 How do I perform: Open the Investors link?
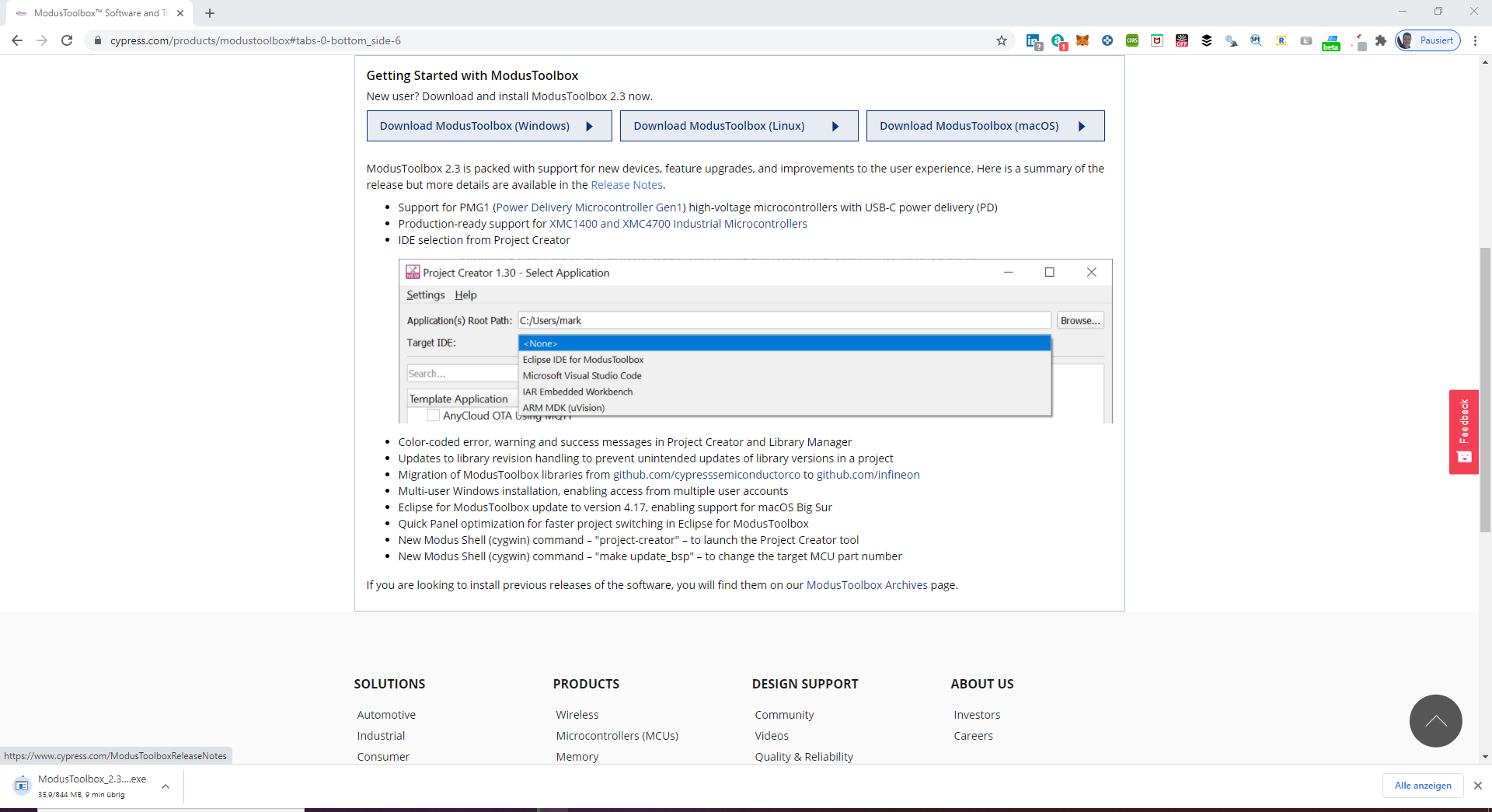coord(977,715)
